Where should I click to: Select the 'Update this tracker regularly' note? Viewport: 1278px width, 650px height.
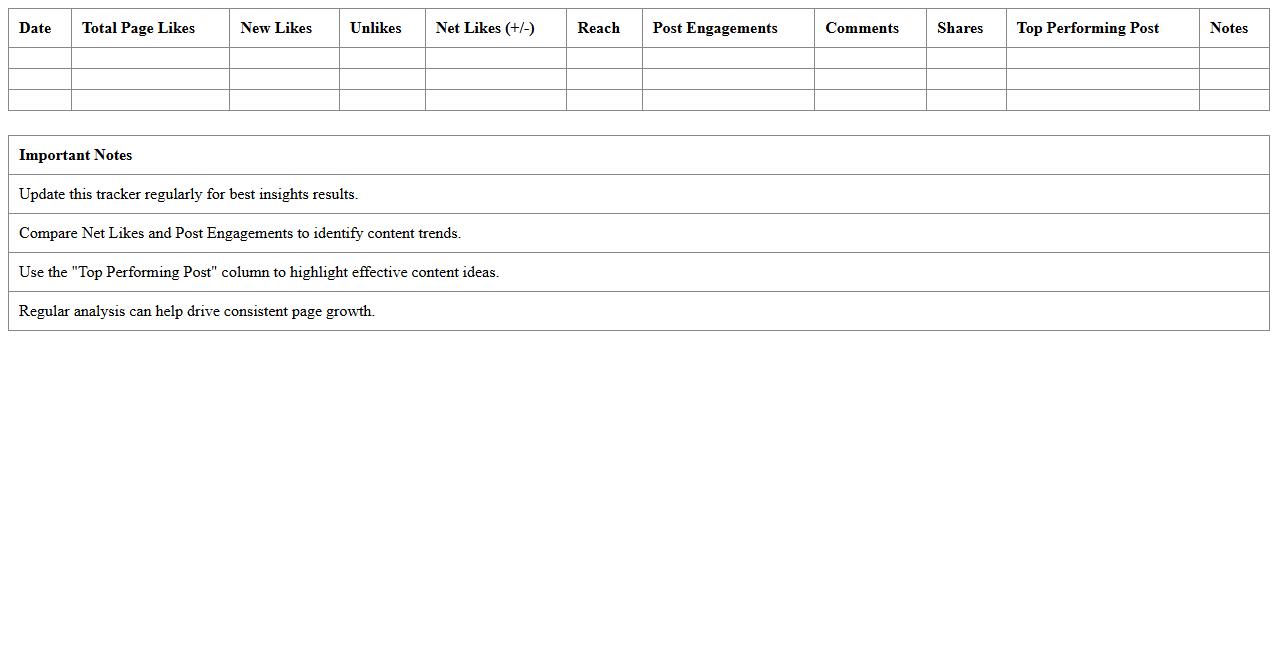point(188,194)
